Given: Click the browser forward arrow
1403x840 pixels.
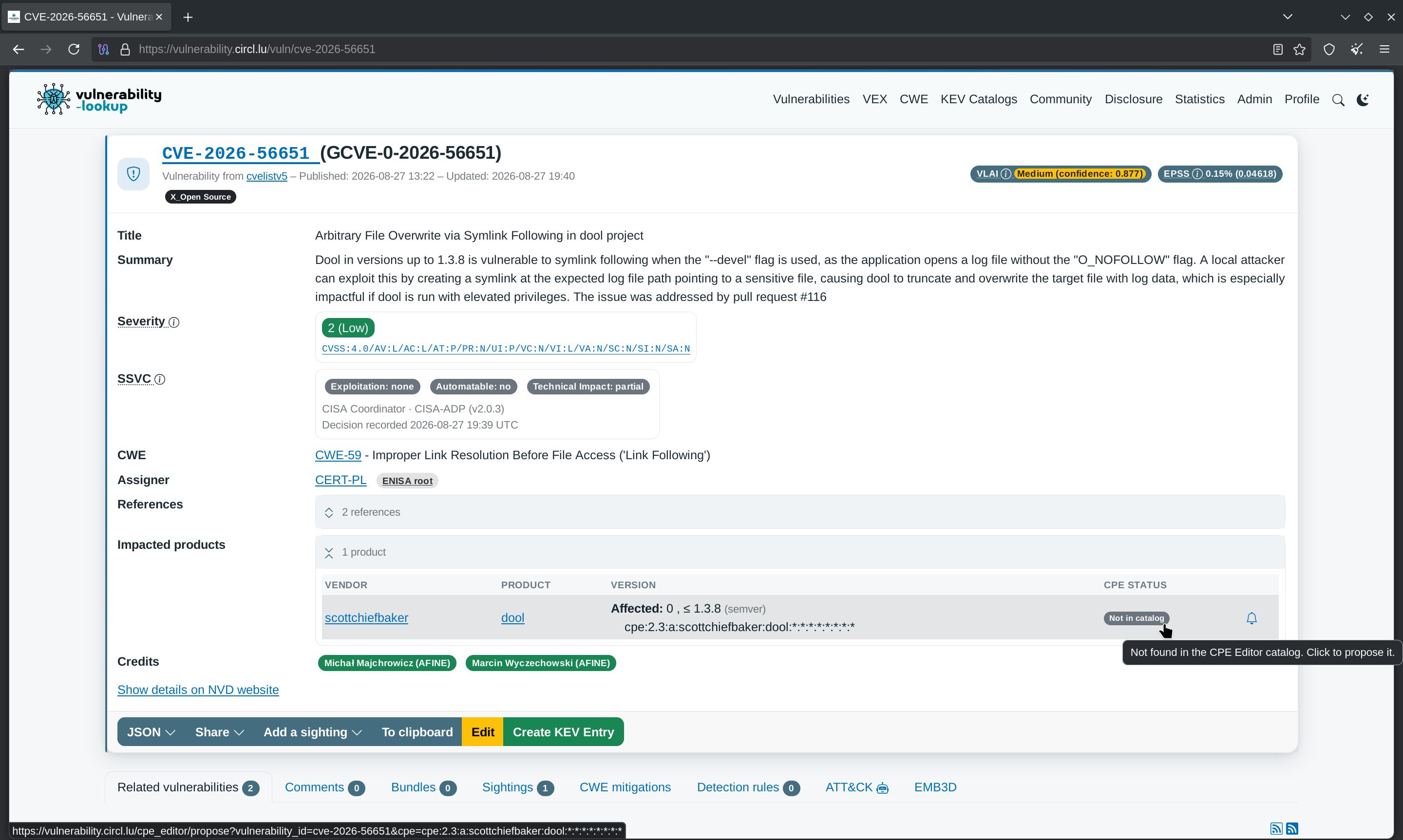Looking at the screenshot, I should point(46,49).
